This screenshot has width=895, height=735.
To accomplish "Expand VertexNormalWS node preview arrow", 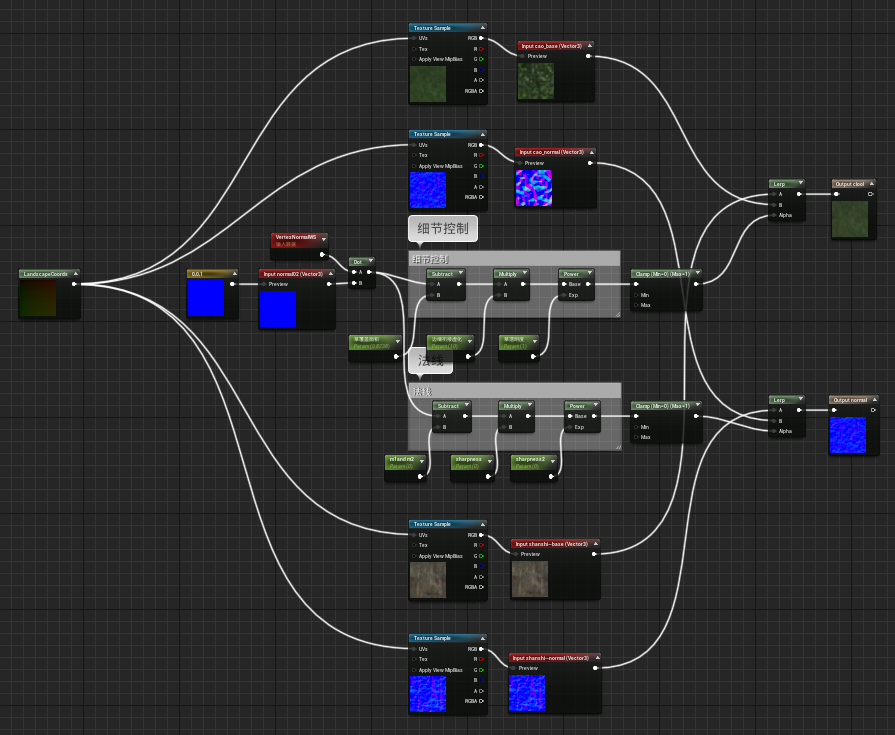I will point(324,239).
